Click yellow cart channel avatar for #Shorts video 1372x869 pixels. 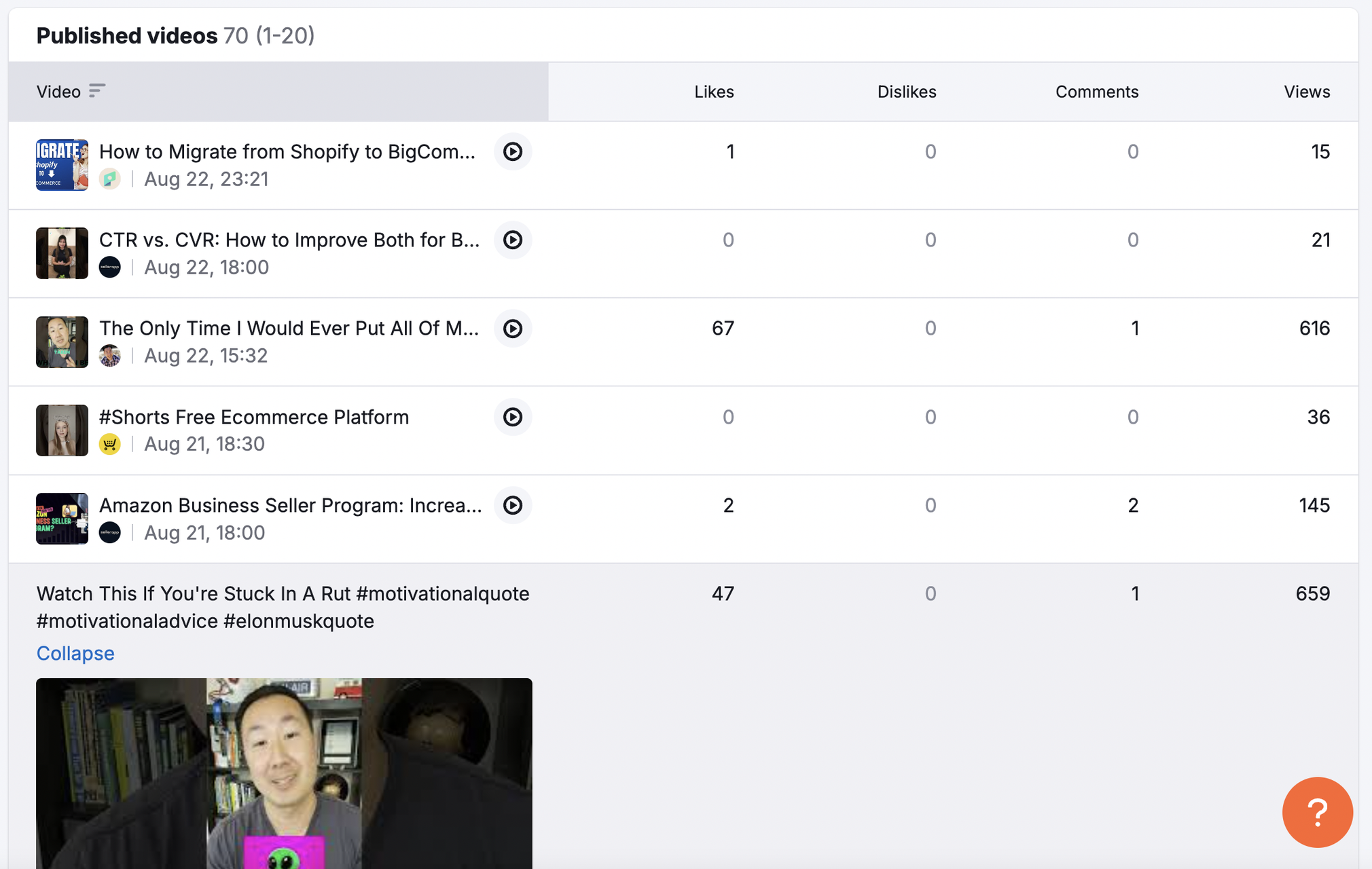pyautogui.click(x=110, y=444)
